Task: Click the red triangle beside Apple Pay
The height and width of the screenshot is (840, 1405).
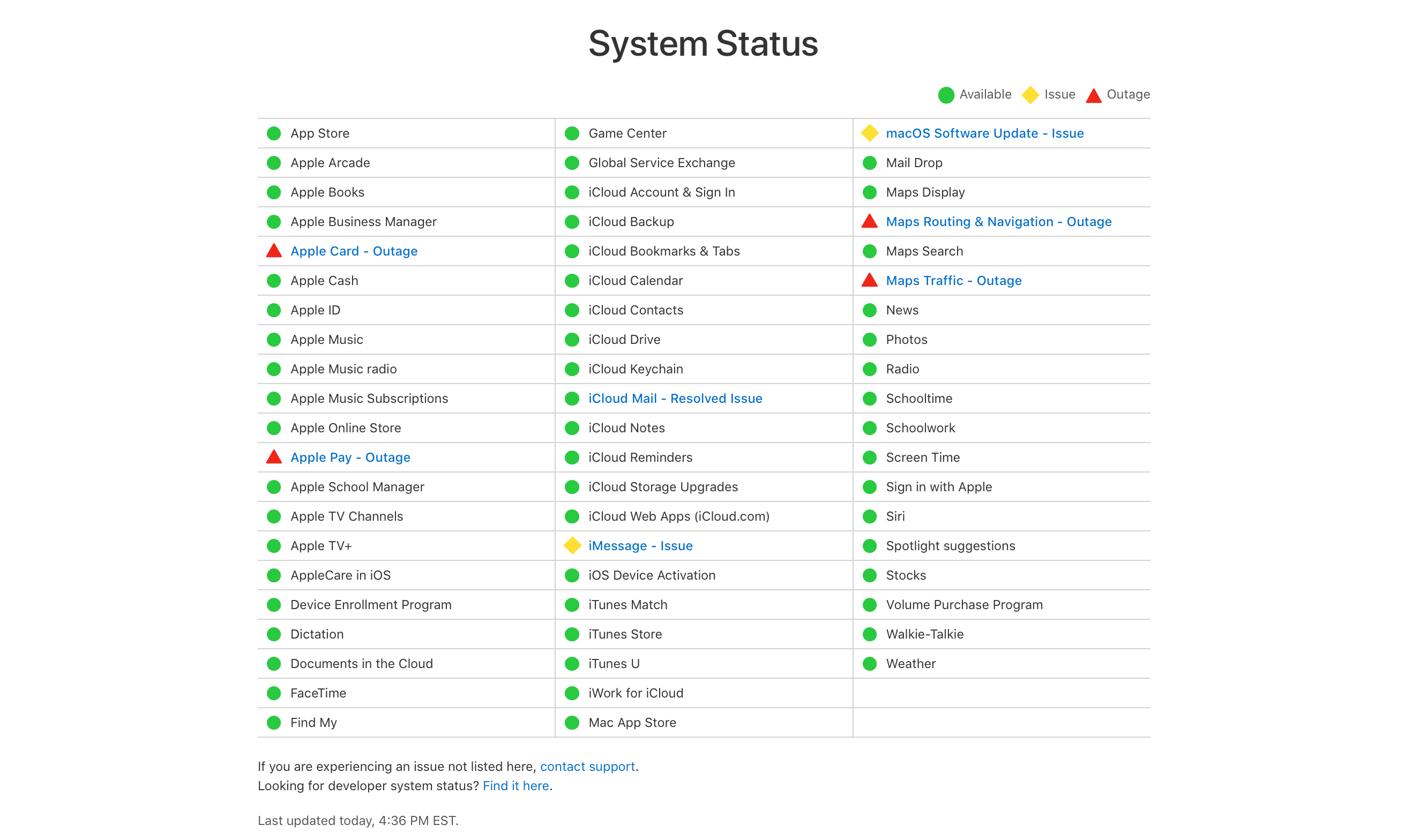Action: coord(274,457)
